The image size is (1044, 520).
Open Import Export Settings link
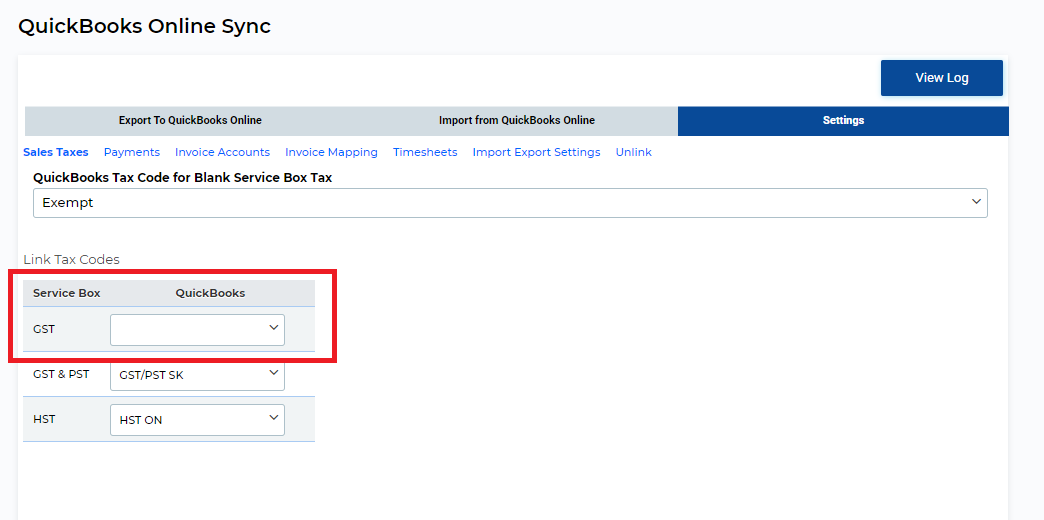coord(537,152)
